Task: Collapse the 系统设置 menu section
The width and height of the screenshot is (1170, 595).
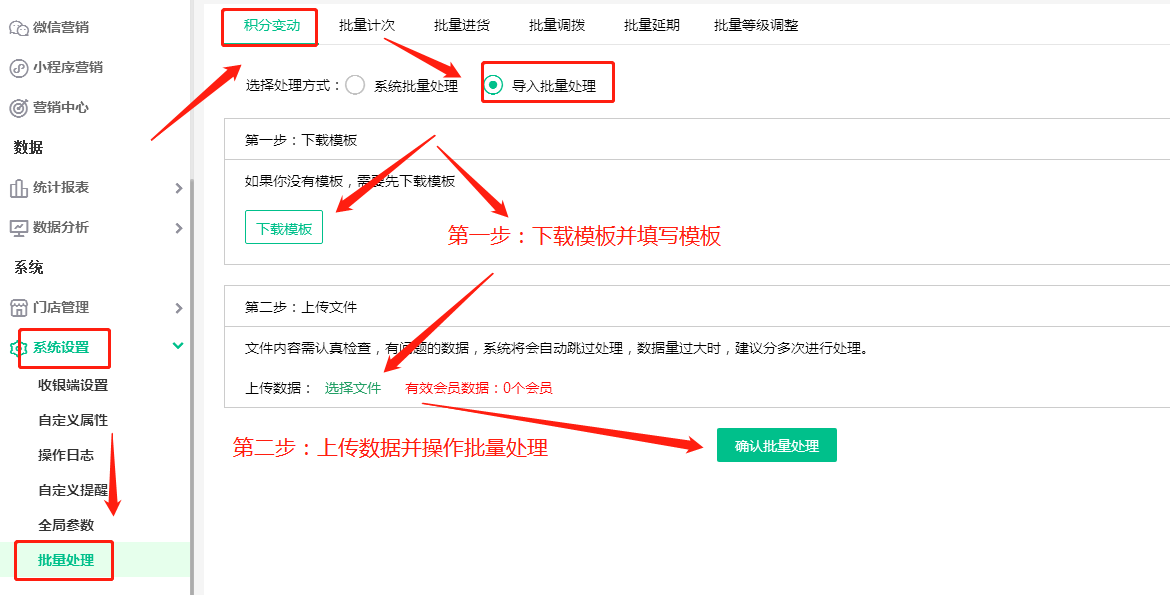Action: pos(178,343)
